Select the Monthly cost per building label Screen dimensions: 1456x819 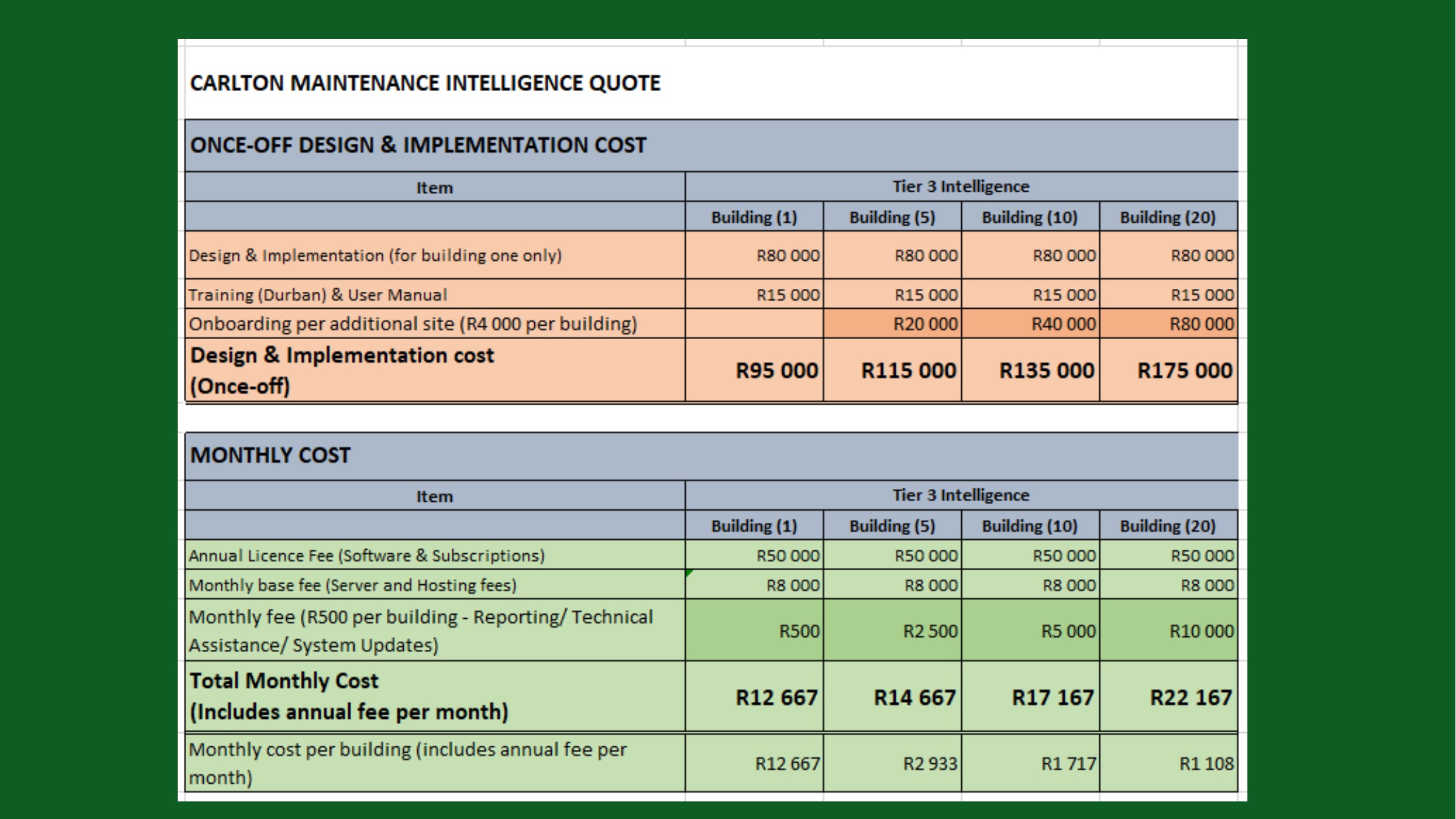coord(408,763)
